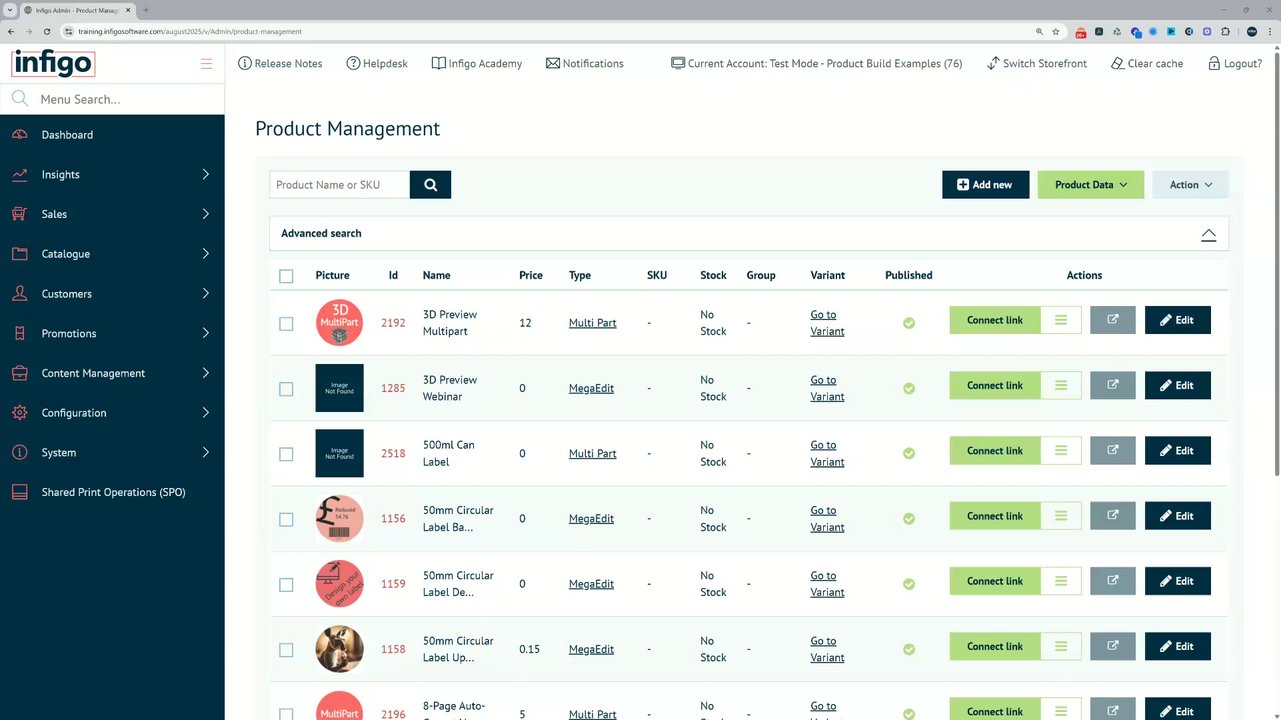Focus the Product Name or SKU field
The width and height of the screenshot is (1281, 720).
[x=339, y=184]
